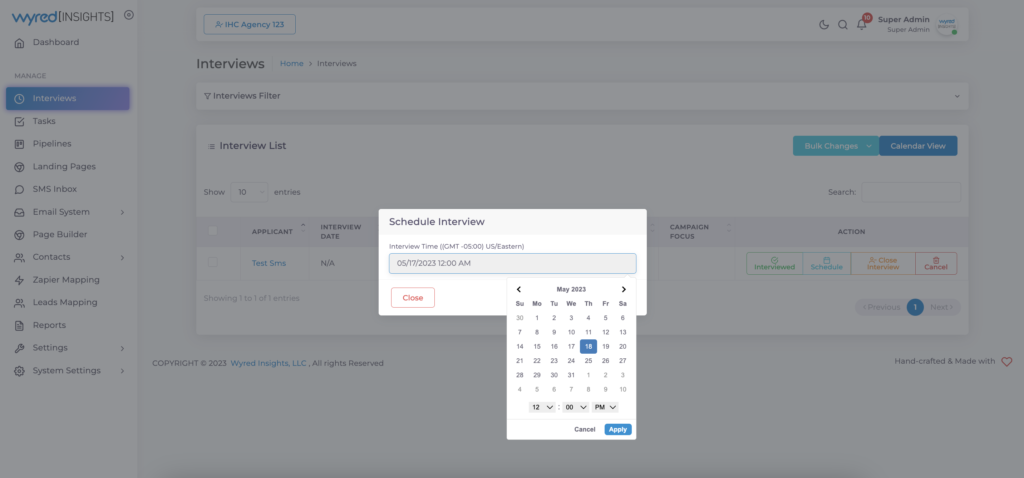Open Interviews in the sidebar
The height and width of the screenshot is (478, 1024).
point(68,99)
